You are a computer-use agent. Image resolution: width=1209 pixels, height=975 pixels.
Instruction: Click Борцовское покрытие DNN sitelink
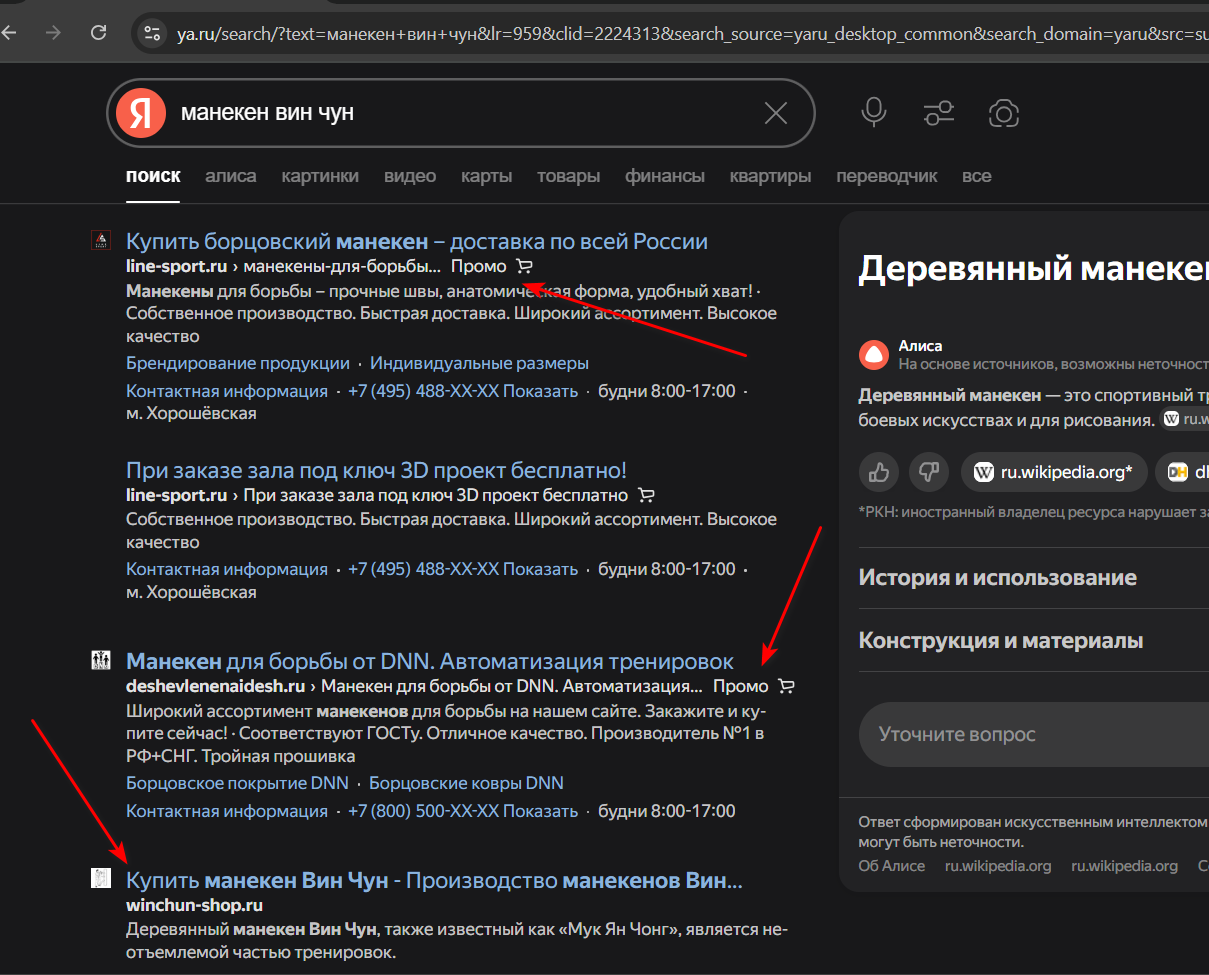(x=237, y=783)
